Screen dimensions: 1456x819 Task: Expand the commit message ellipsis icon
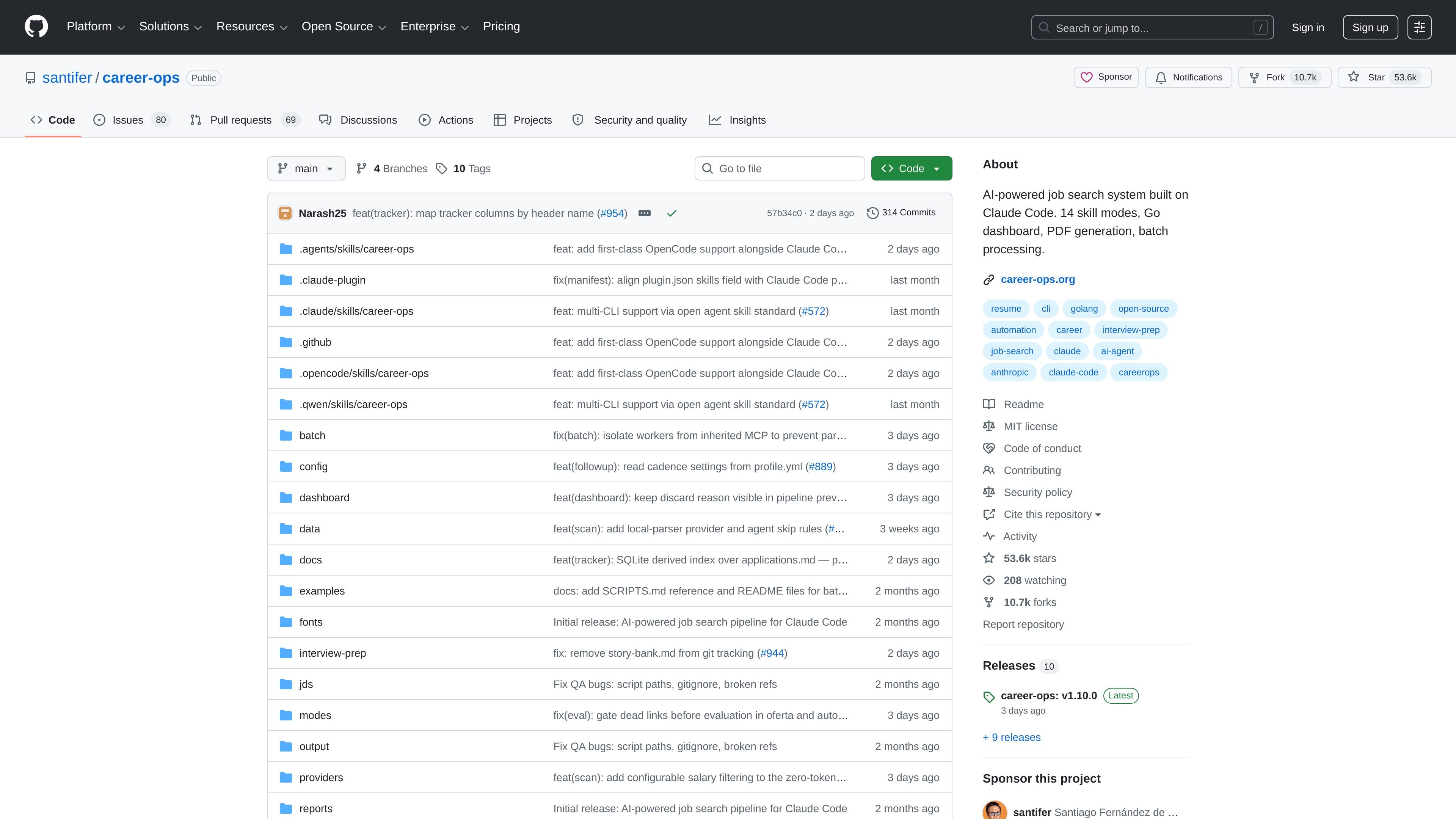tap(644, 213)
